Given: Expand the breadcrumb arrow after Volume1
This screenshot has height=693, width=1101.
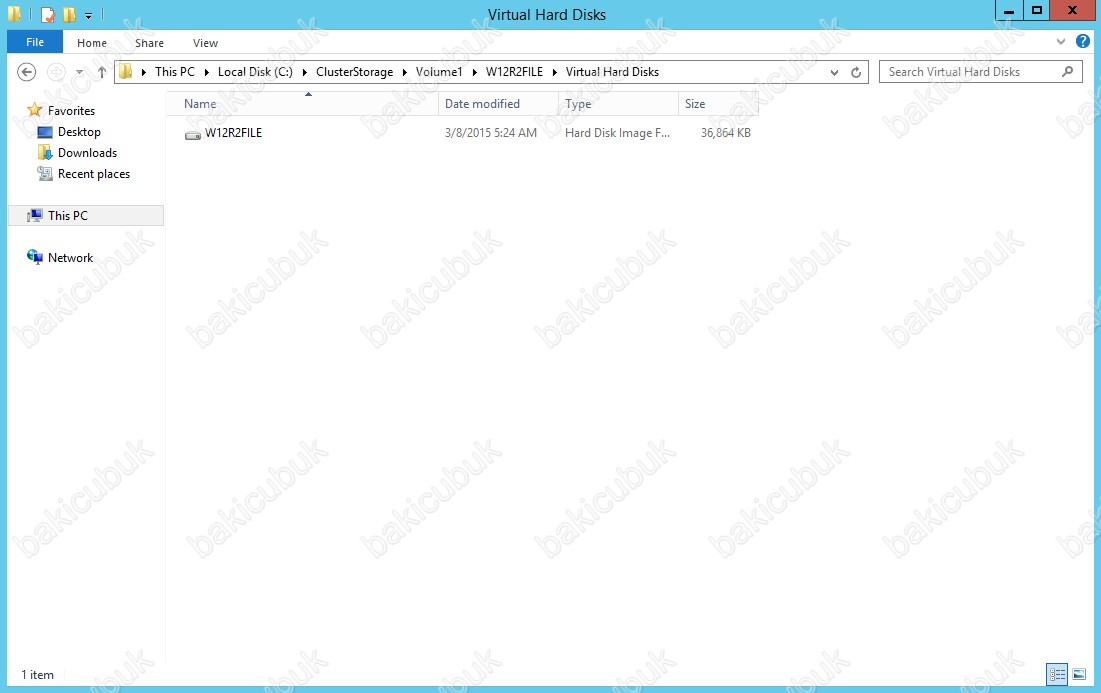Looking at the screenshot, I should (x=475, y=72).
